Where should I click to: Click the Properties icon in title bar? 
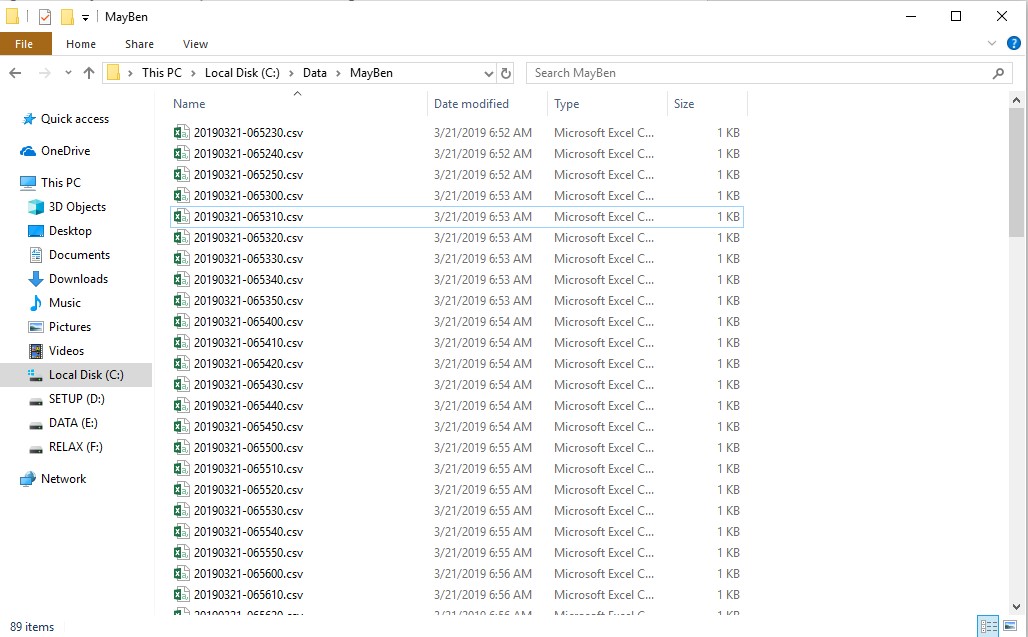(45, 17)
